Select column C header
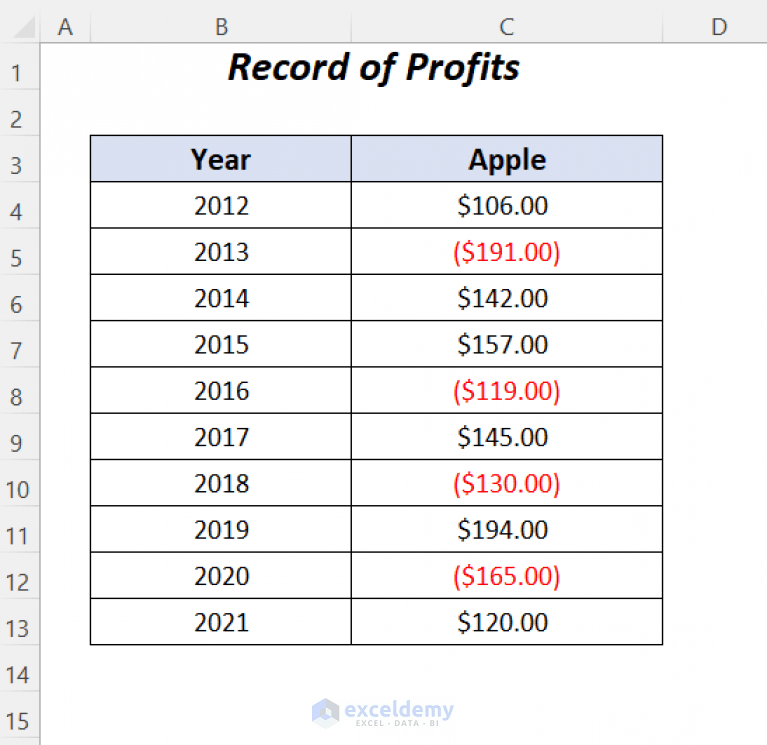 pos(507,27)
